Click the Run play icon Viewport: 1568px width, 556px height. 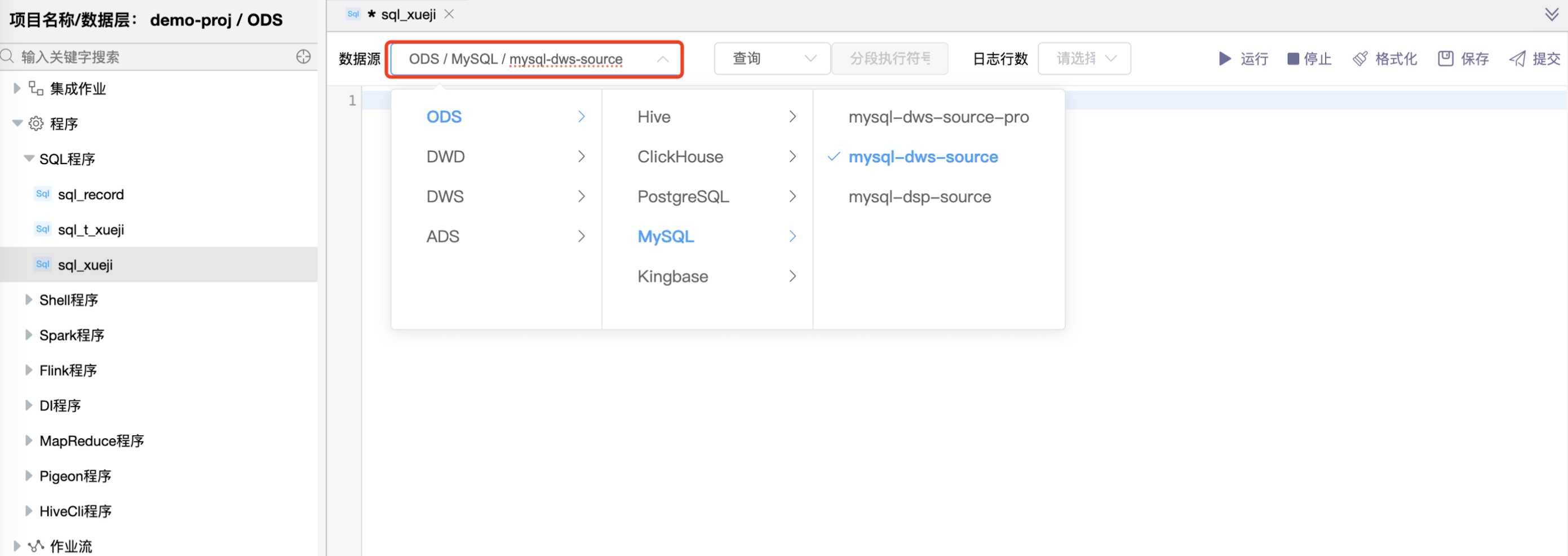click(1224, 59)
